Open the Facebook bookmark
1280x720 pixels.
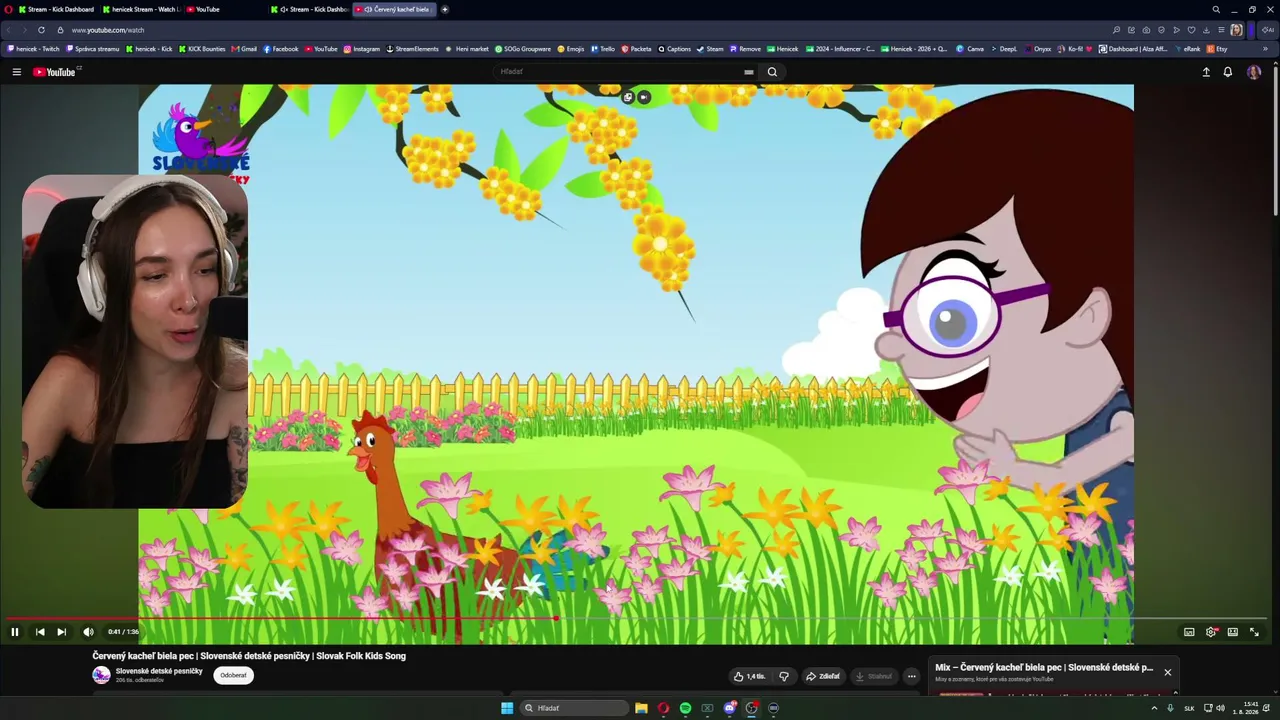pos(281,48)
